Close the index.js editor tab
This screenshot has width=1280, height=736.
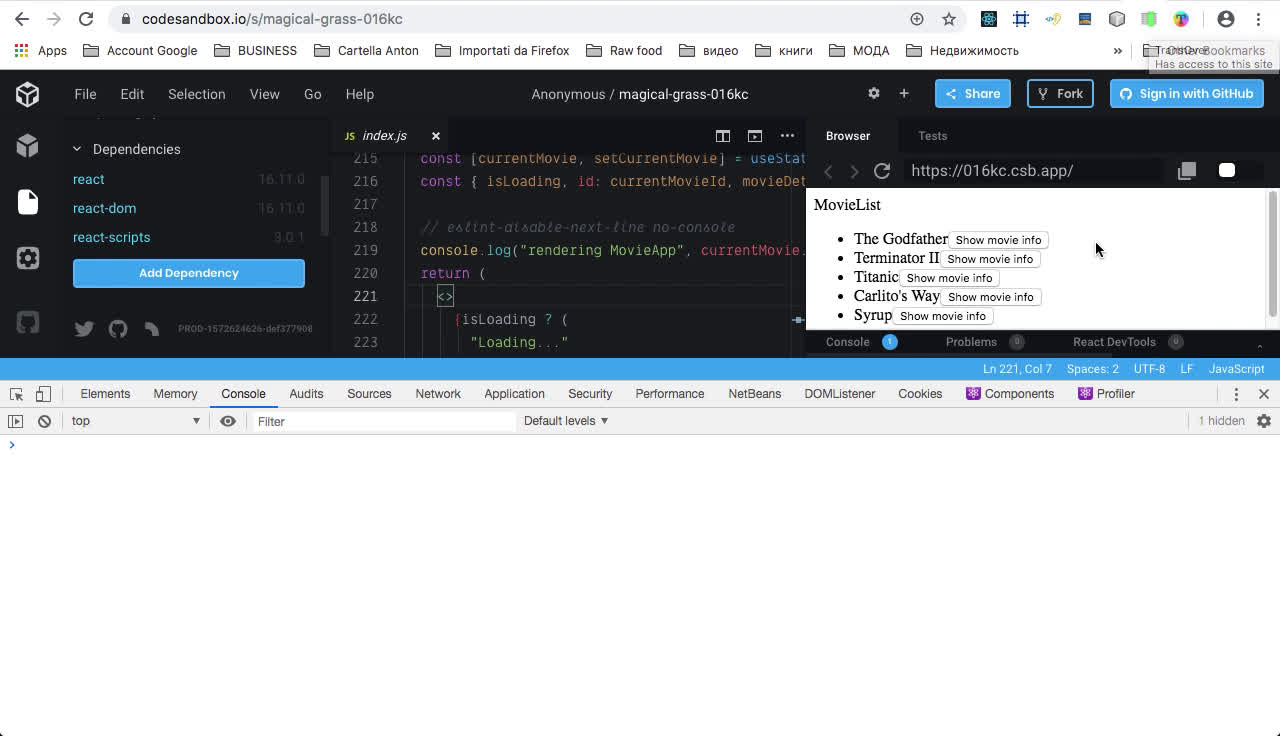[x=436, y=136]
